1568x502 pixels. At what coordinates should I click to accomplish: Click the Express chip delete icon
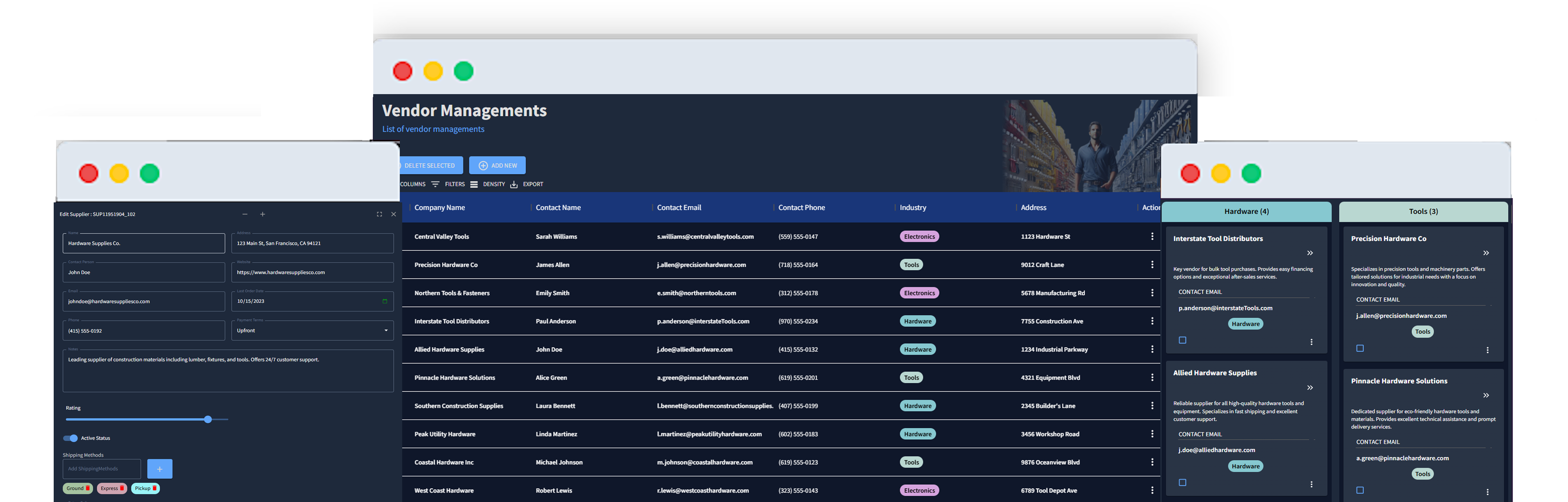122,488
